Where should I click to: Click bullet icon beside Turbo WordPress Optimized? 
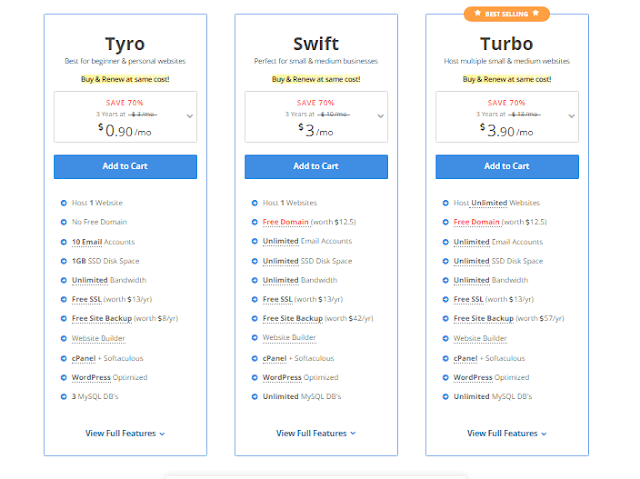tap(446, 377)
